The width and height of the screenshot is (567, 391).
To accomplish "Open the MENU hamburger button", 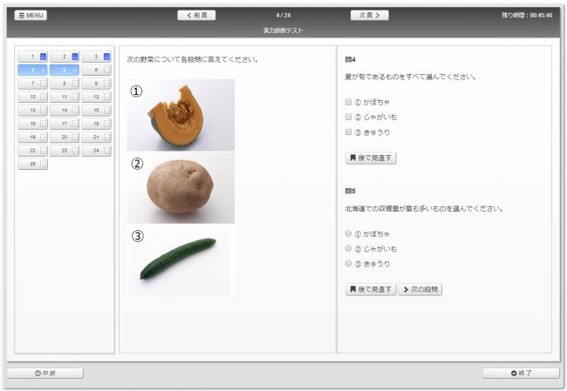I will (x=31, y=15).
